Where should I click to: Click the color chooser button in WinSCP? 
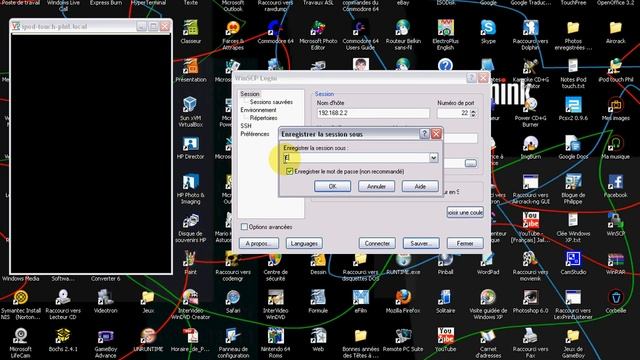(465, 212)
